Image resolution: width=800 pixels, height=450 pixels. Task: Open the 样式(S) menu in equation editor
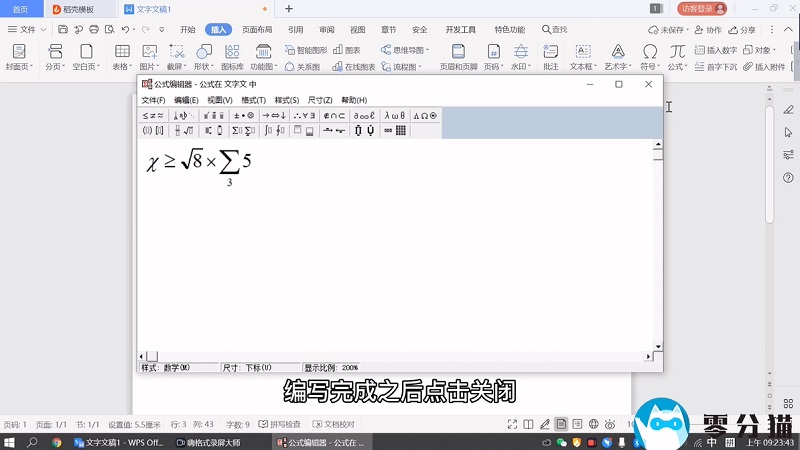click(287, 100)
